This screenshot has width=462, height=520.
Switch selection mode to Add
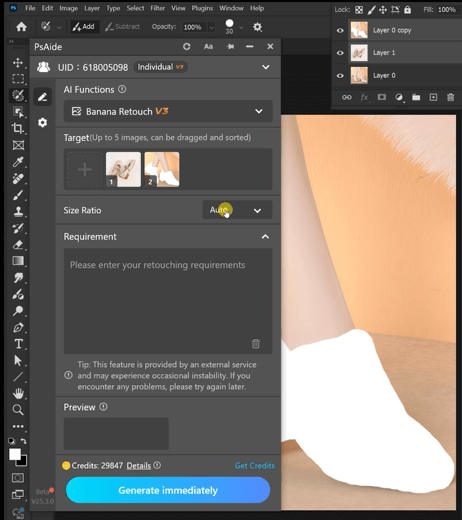tap(84, 27)
